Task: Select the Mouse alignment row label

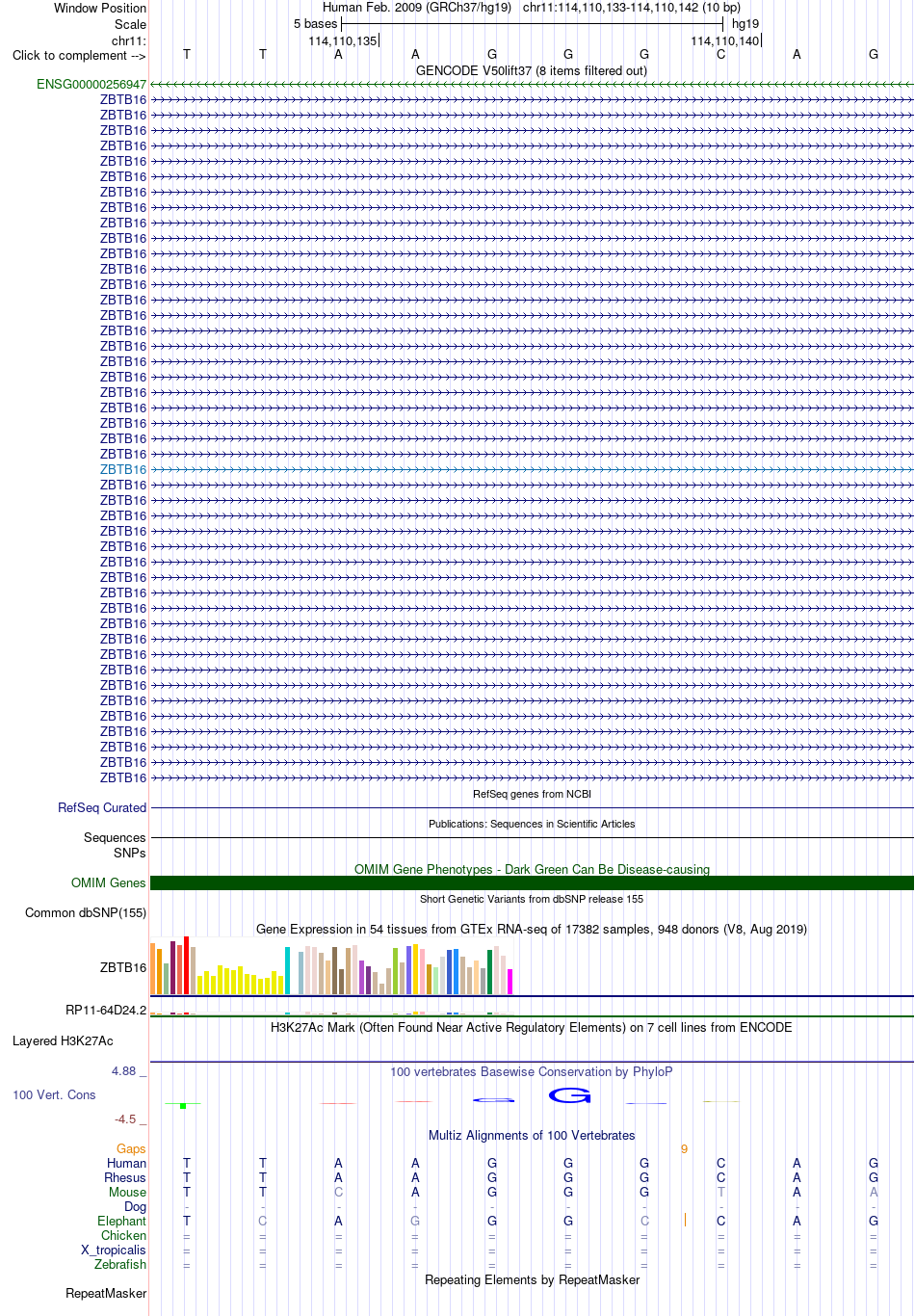Action: click(x=127, y=1193)
